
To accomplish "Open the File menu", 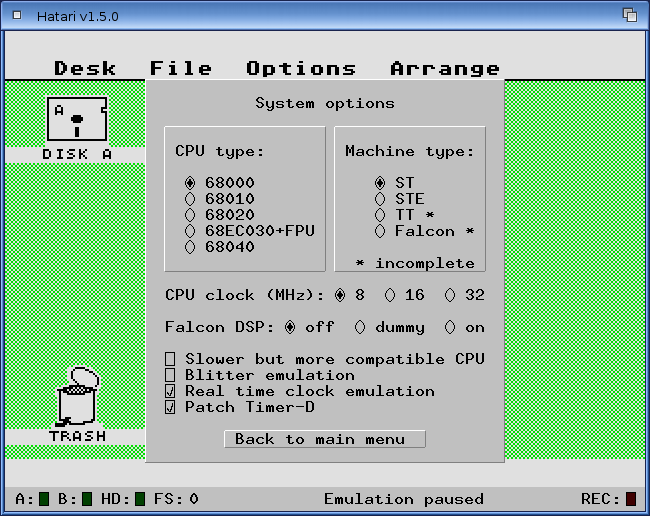I will pos(181,68).
